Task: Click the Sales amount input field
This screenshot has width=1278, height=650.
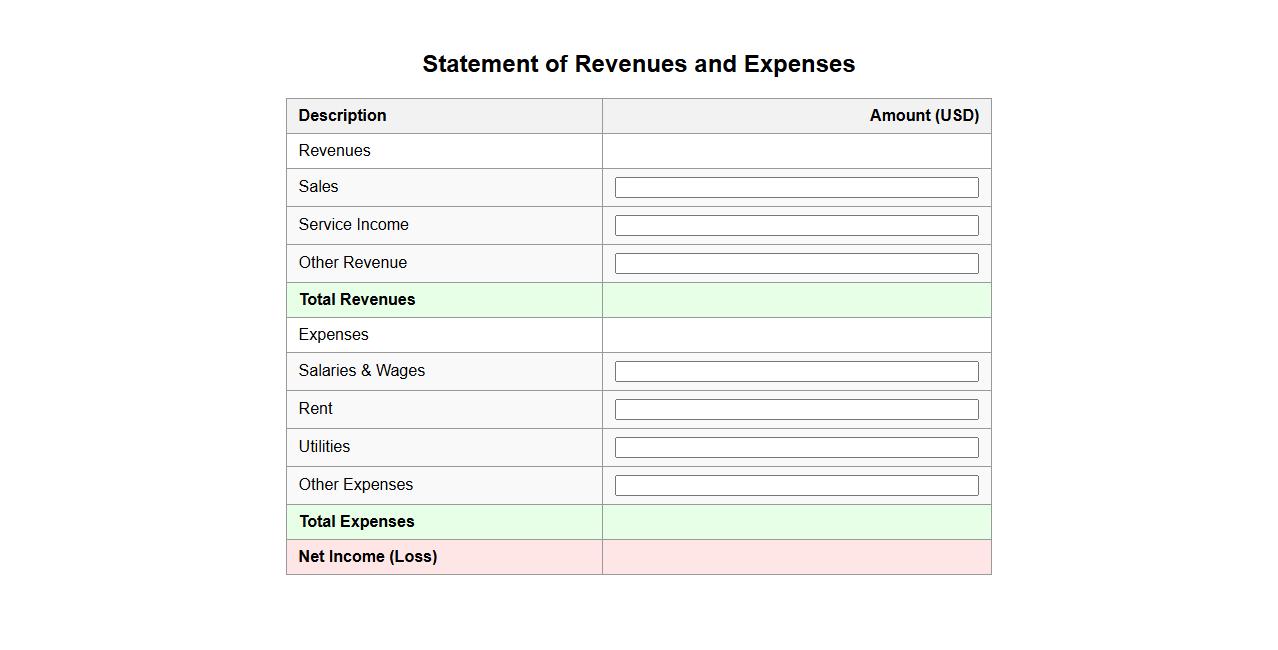Action: pos(796,188)
